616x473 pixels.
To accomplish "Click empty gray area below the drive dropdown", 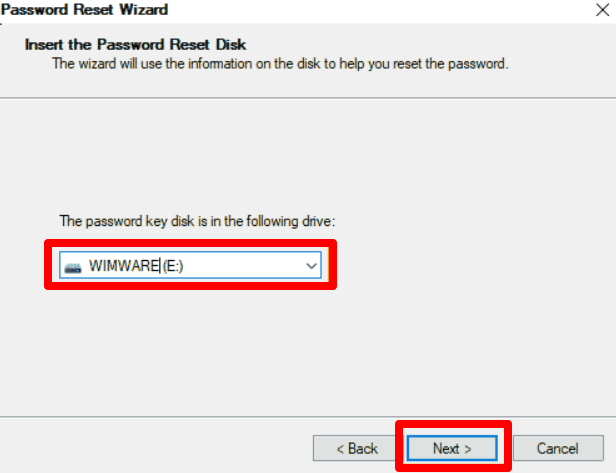I will coord(300,350).
